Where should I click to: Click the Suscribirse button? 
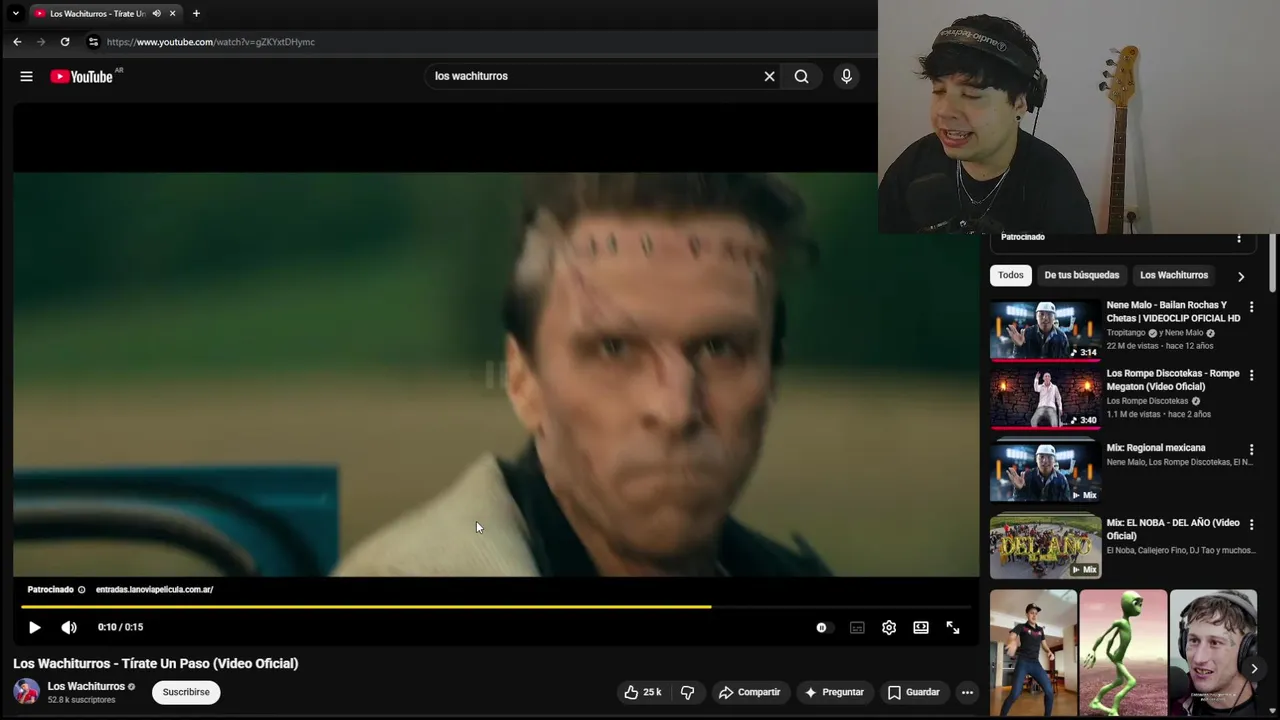pyautogui.click(x=186, y=692)
